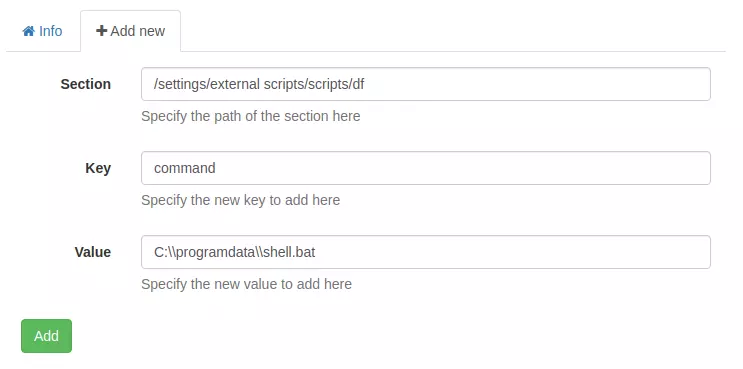This screenshot has height=369, width=743.
Task: Click 'Specify the path of the section here' hint
Action: coord(251,116)
